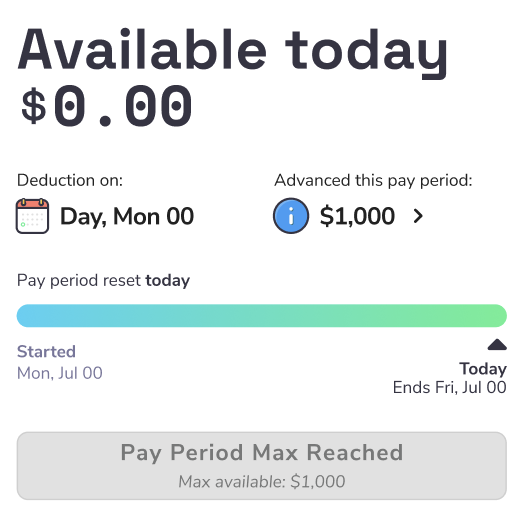
Task: Click the Mon, Jul 00 start date
Action: click(x=60, y=373)
